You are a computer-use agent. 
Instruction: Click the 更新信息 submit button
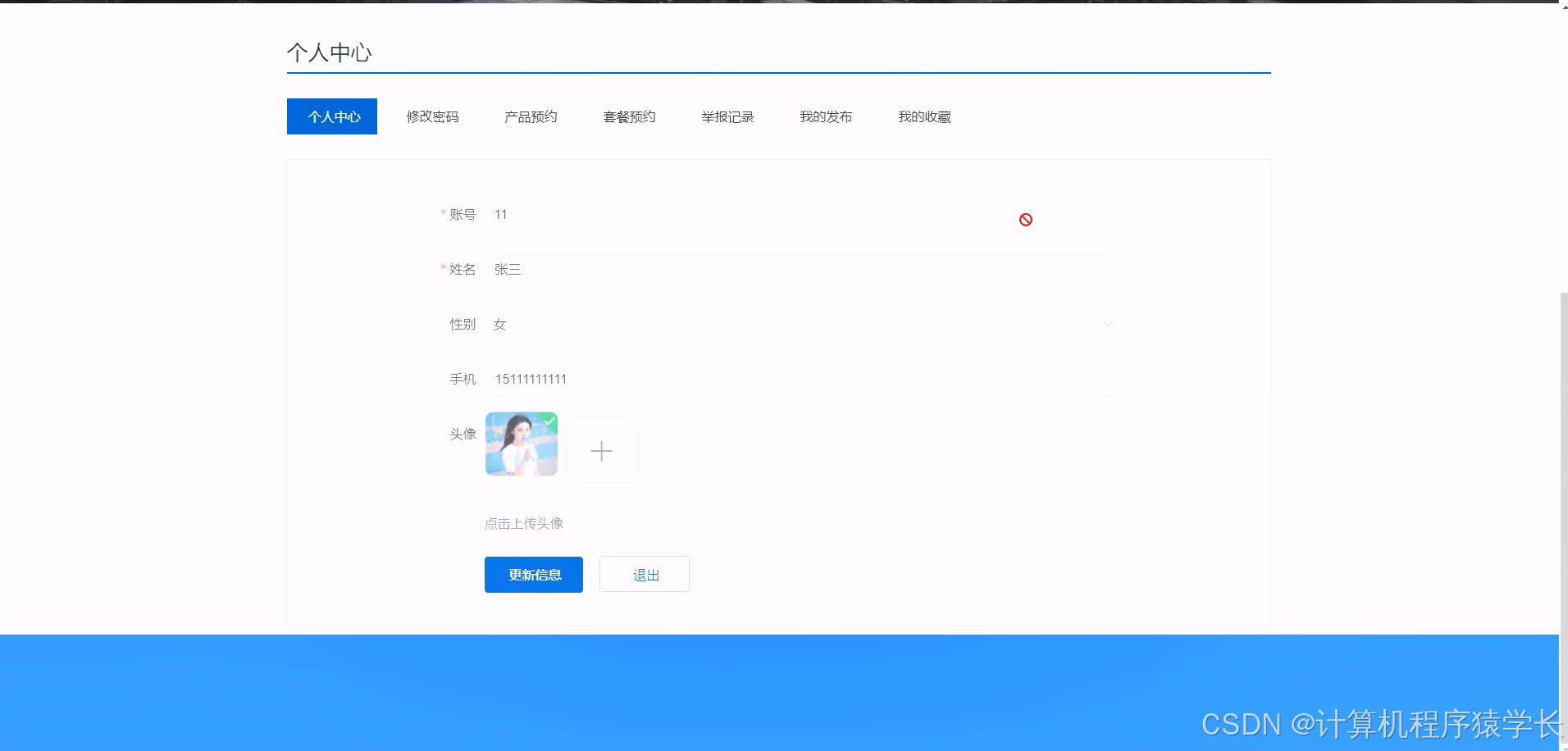[533, 574]
